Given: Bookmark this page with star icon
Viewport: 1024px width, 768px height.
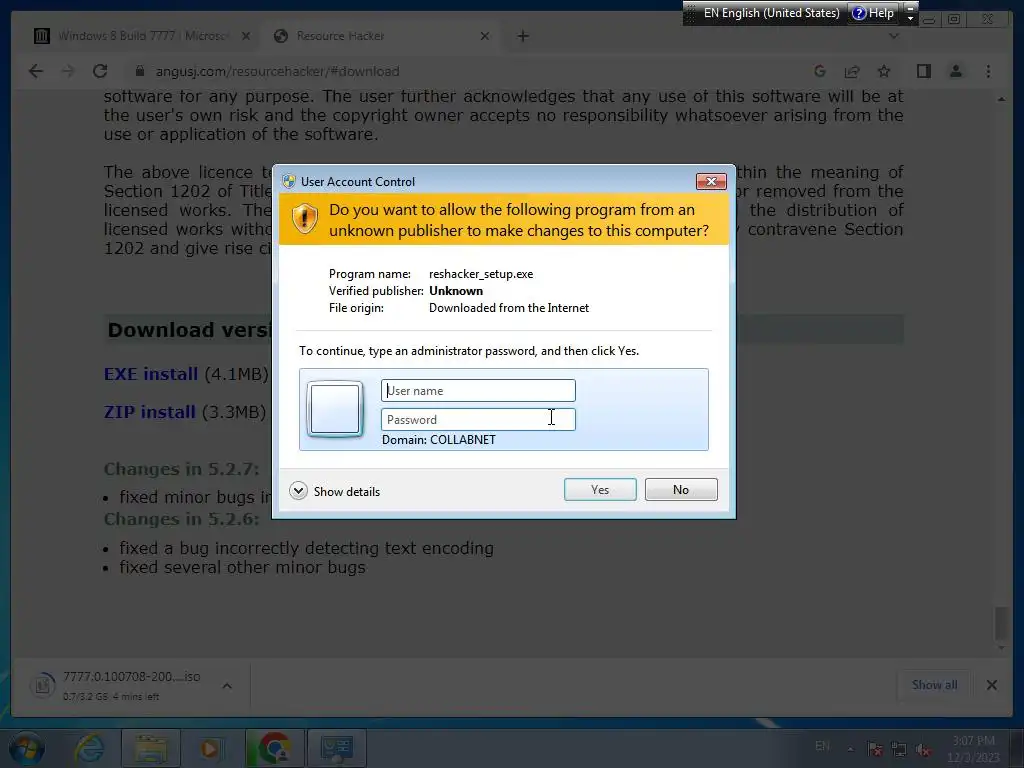Looking at the screenshot, I should pos(884,71).
